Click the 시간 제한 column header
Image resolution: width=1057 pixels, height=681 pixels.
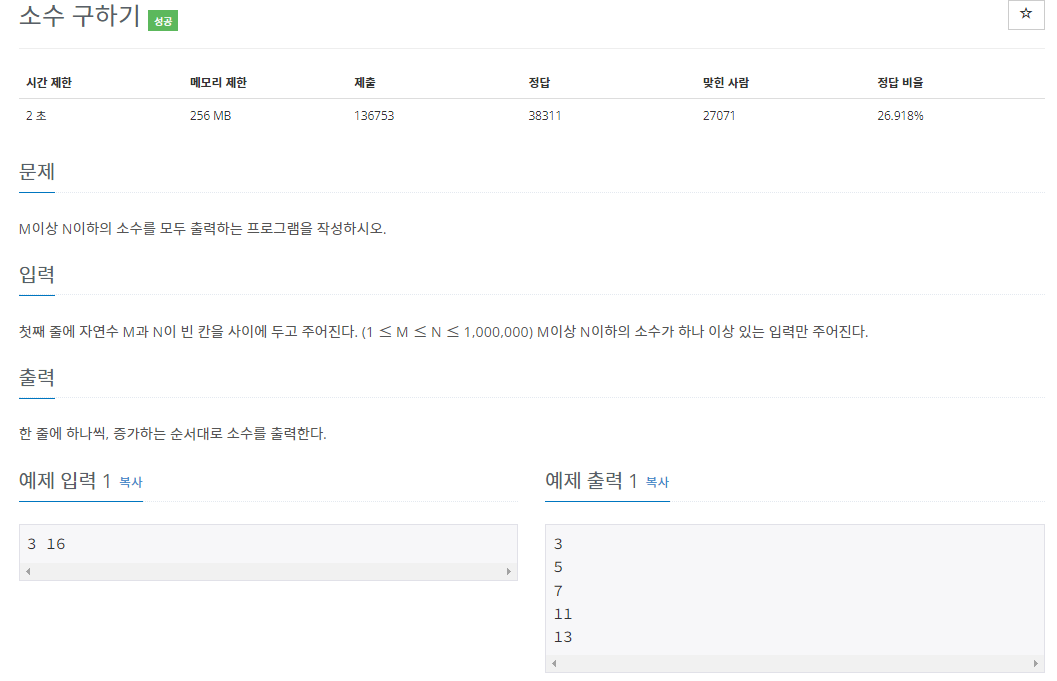(49, 82)
